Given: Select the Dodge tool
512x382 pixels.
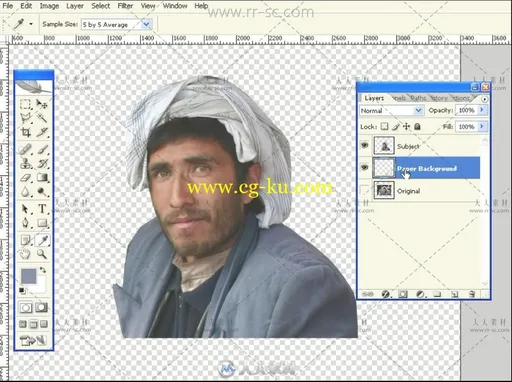Looking at the screenshot, I should [42, 192].
